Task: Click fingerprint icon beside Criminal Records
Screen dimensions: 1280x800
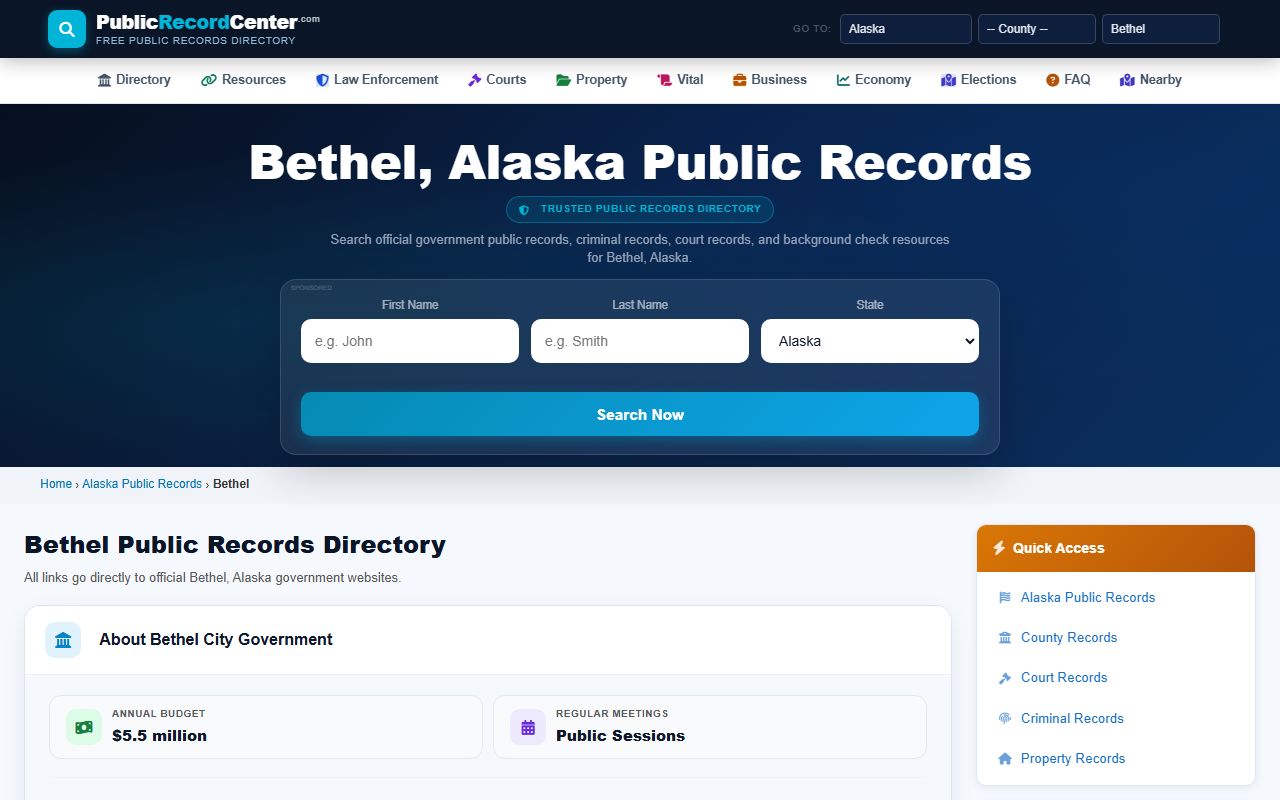Action: pyautogui.click(x=1005, y=719)
